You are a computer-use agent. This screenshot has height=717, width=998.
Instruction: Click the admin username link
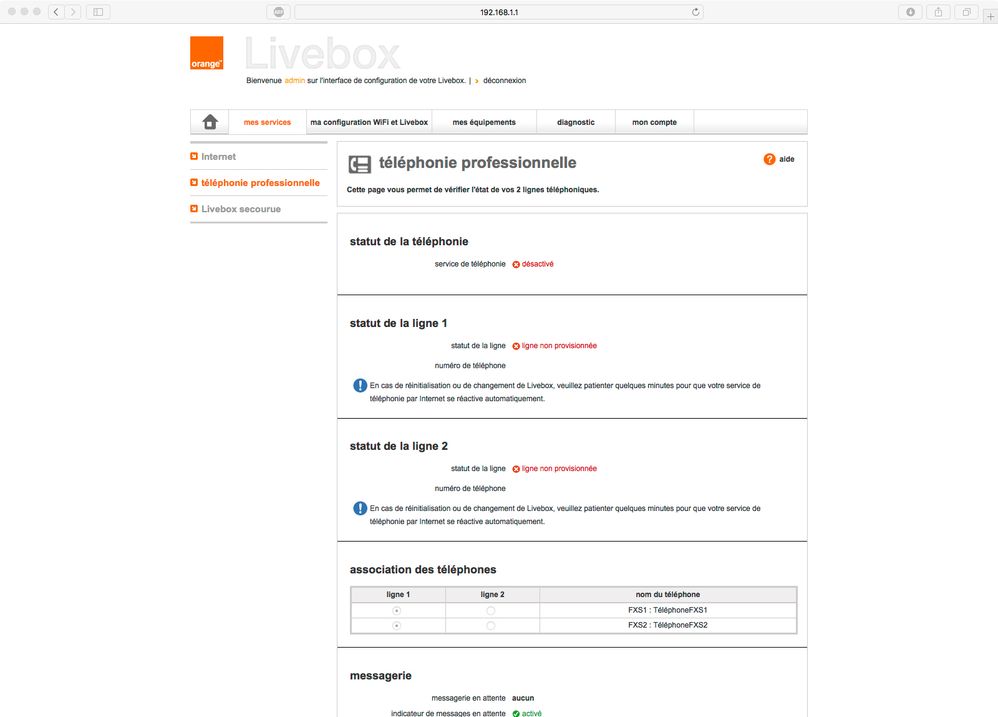click(x=295, y=81)
